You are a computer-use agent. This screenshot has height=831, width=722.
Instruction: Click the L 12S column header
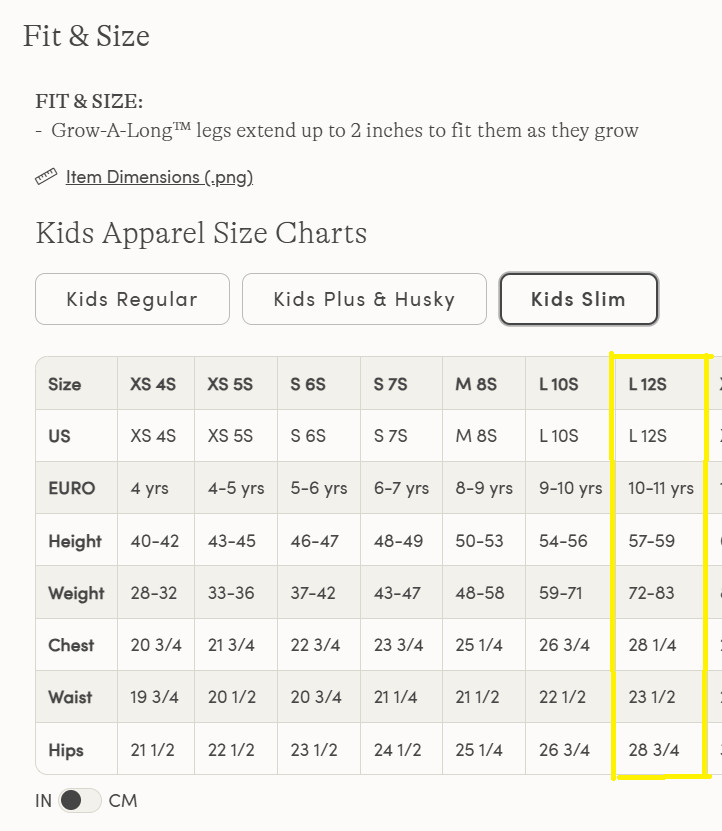pos(647,384)
